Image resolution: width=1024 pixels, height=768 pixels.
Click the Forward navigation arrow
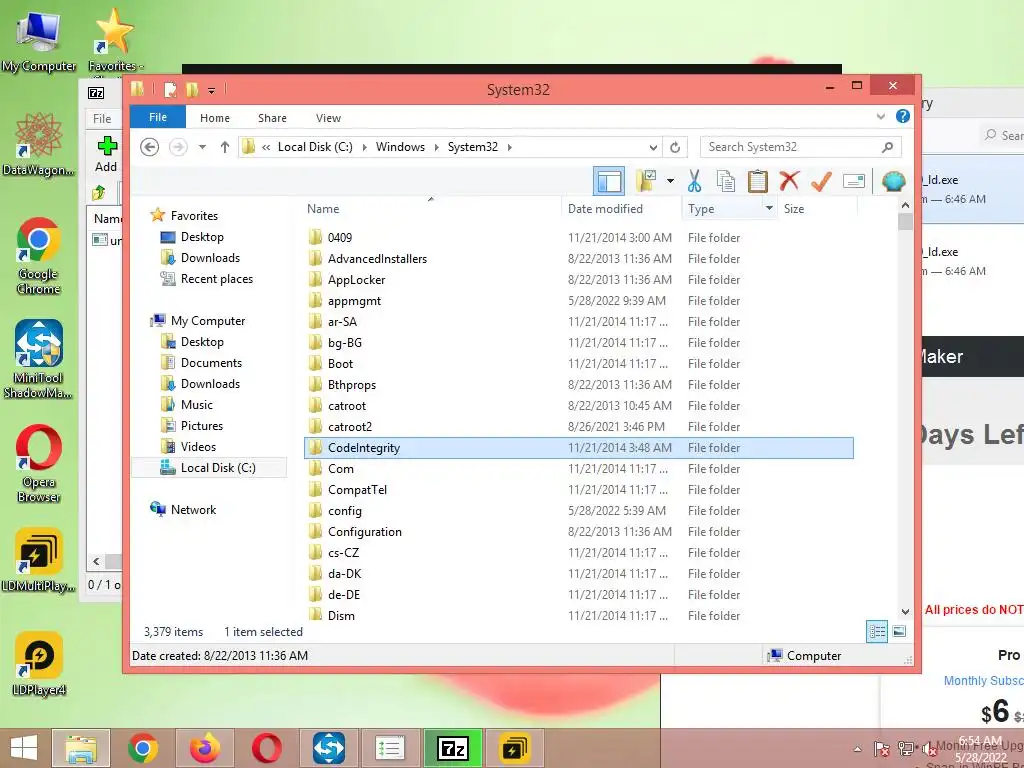178,147
